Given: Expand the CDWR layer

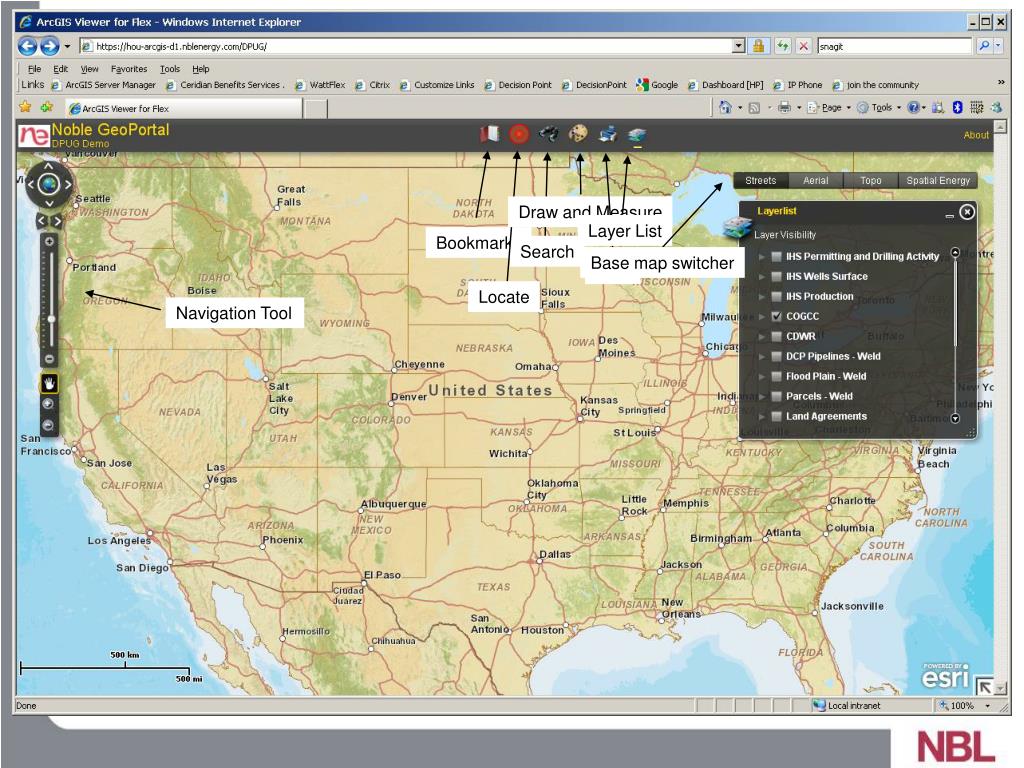Looking at the screenshot, I should 761,336.
